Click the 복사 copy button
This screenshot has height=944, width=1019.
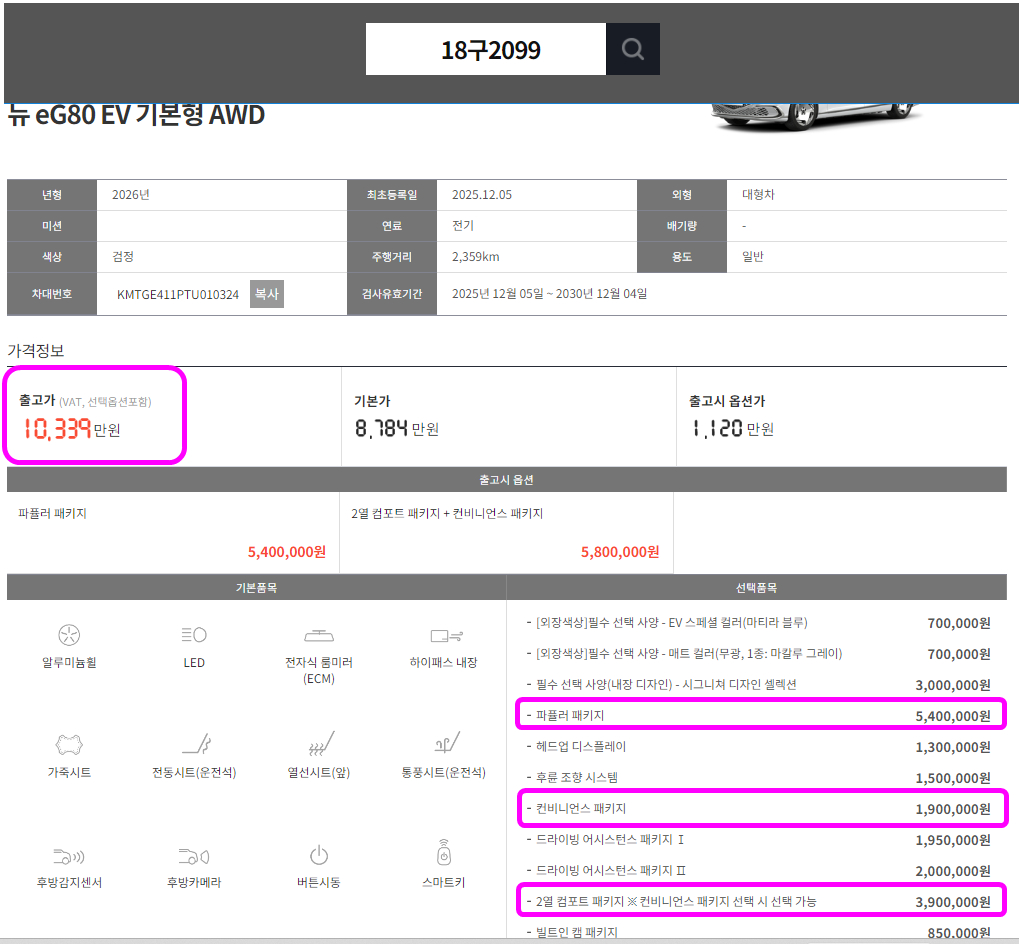click(x=266, y=294)
